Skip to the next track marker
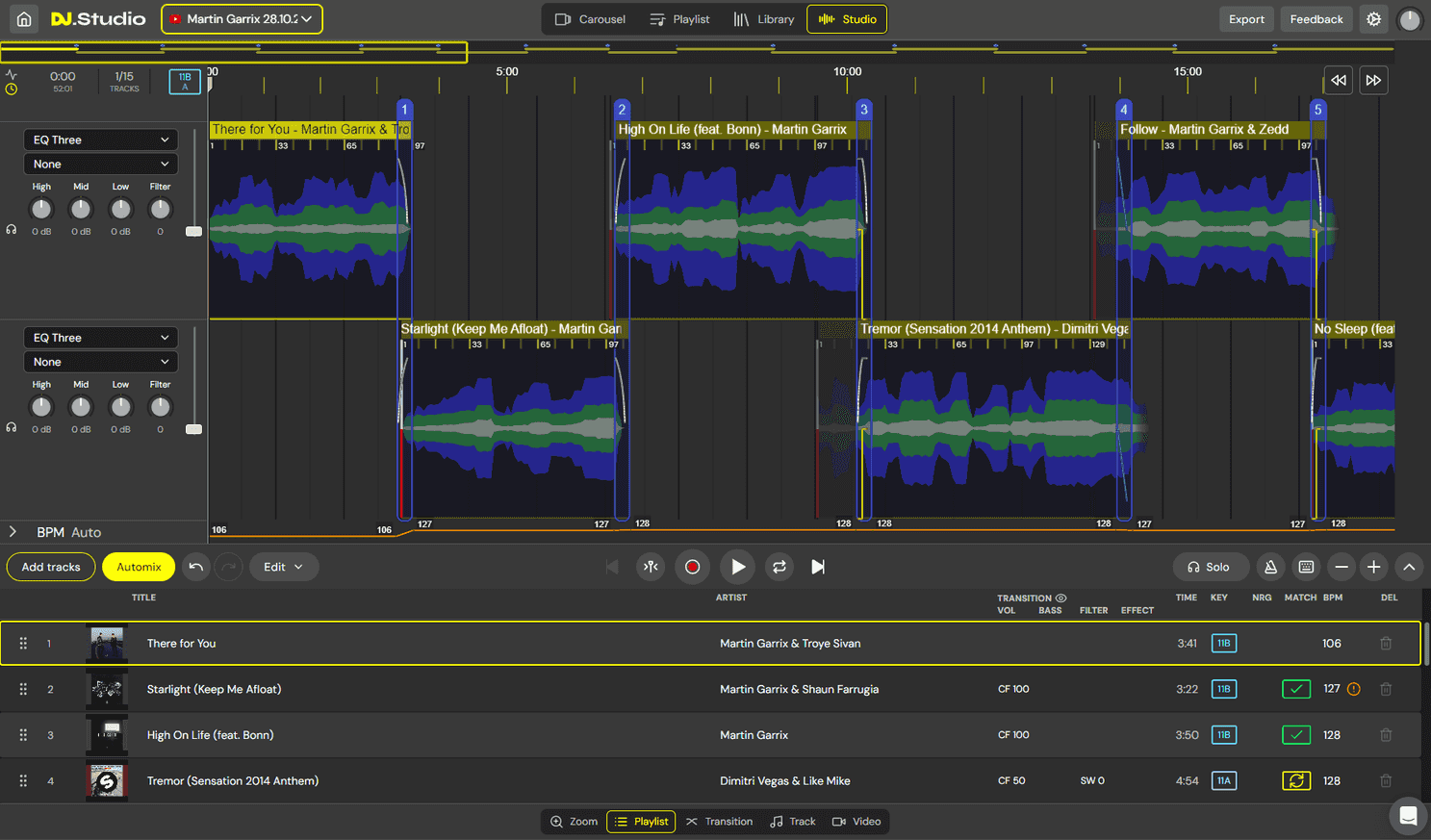 (818, 567)
